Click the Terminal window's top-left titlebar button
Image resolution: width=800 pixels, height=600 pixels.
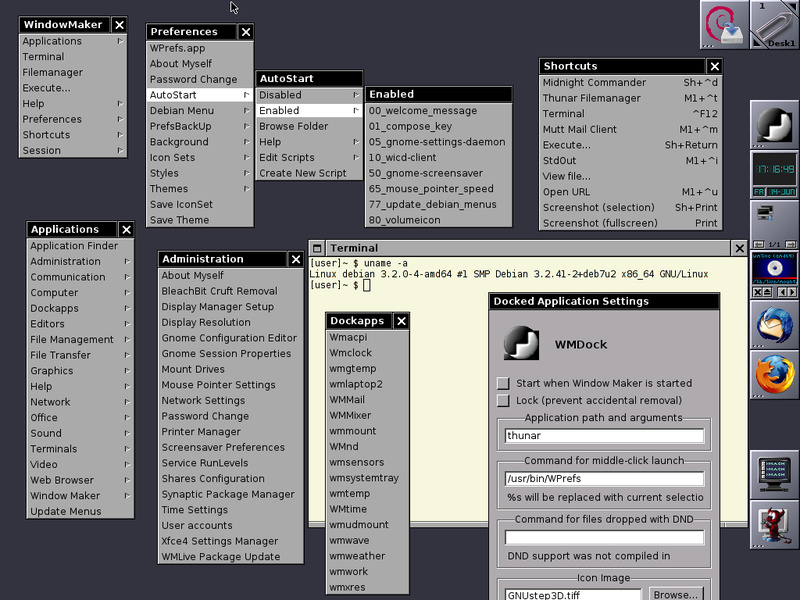pos(317,248)
